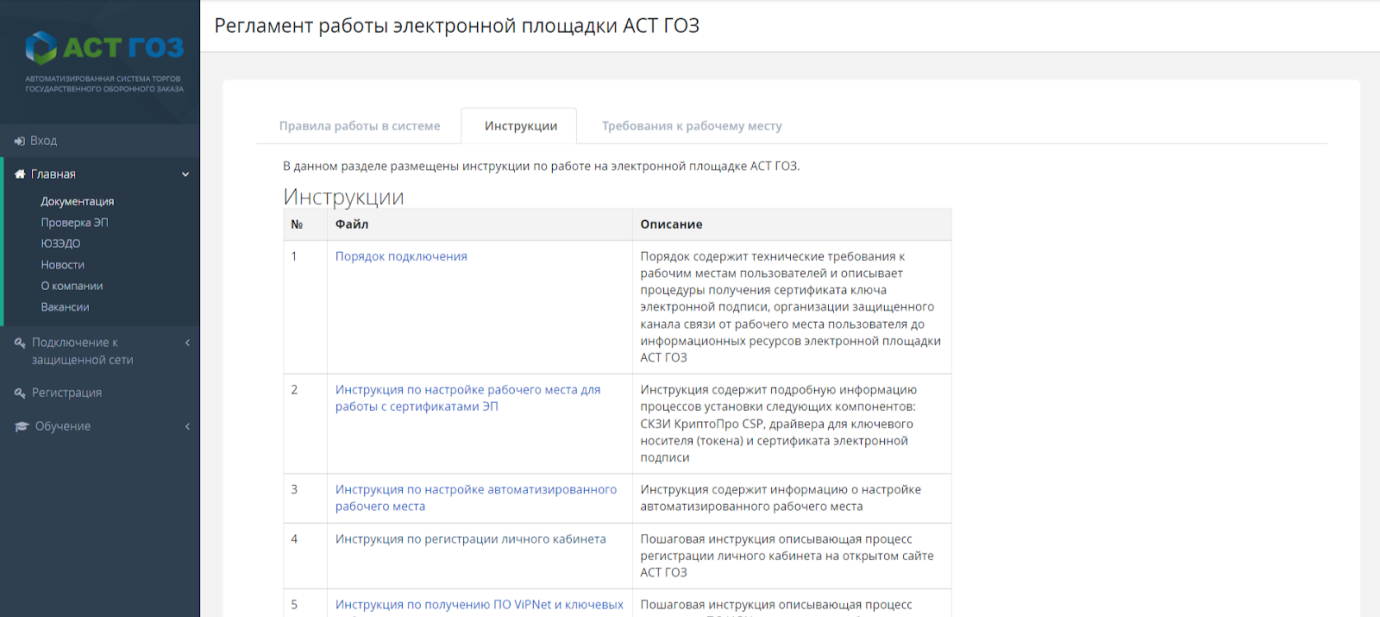Open the ViPNet software instruction link
This screenshot has width=1380, height=617.
(x=480, y=604)
